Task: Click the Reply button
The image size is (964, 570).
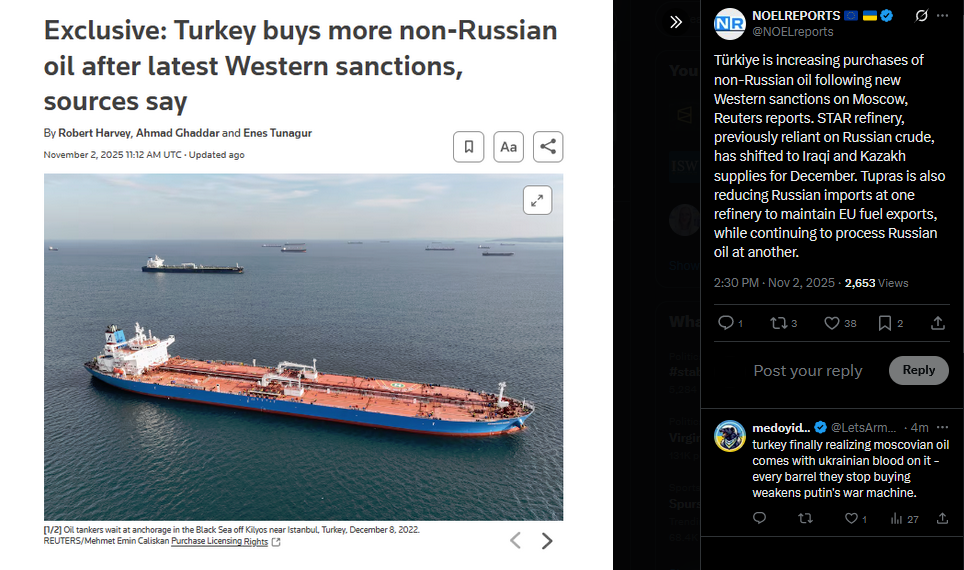Action: click(x=919, y=370)
